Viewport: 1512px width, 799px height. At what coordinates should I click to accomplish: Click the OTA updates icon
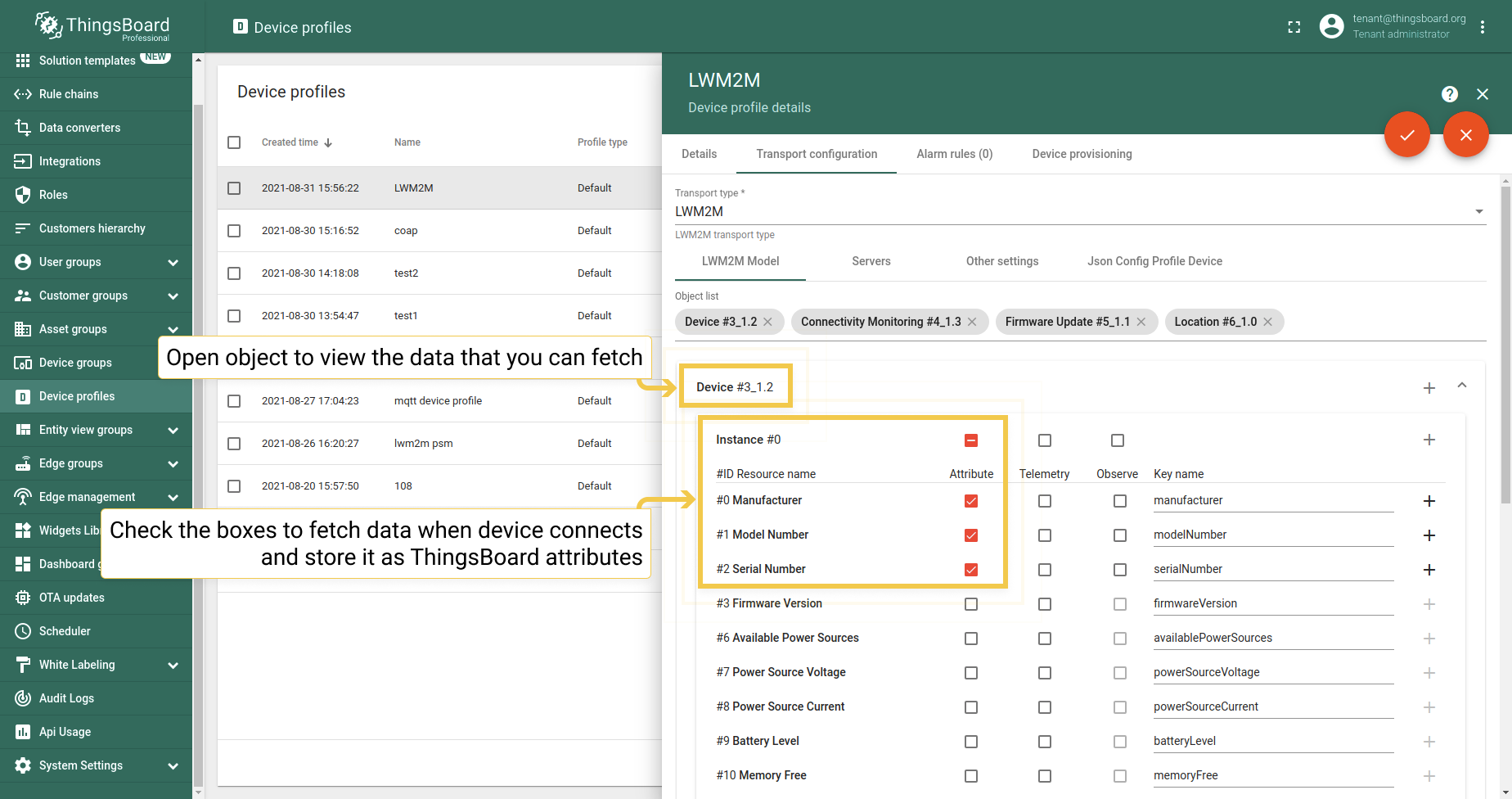click(23, 598)
